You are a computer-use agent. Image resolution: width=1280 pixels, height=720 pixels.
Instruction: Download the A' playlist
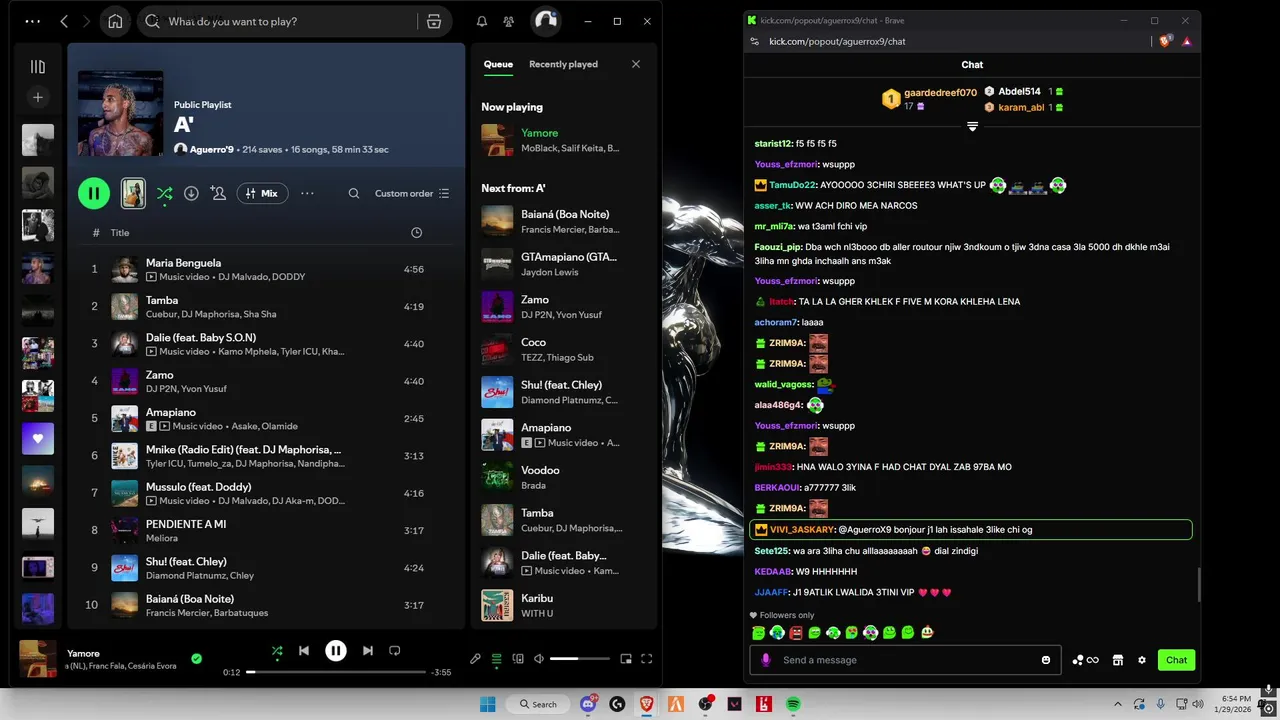click(191, 193)
